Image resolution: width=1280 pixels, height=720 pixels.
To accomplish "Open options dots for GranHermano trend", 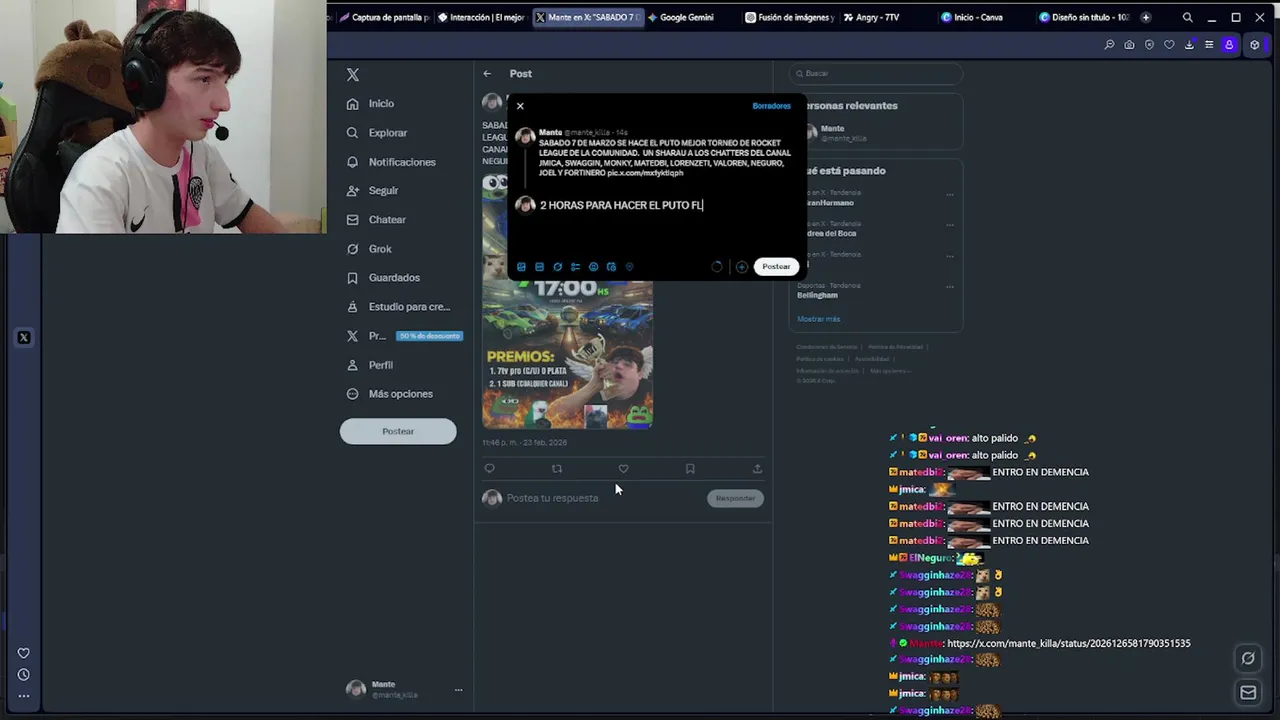I will pyautogui.click(x=950, y=195).
